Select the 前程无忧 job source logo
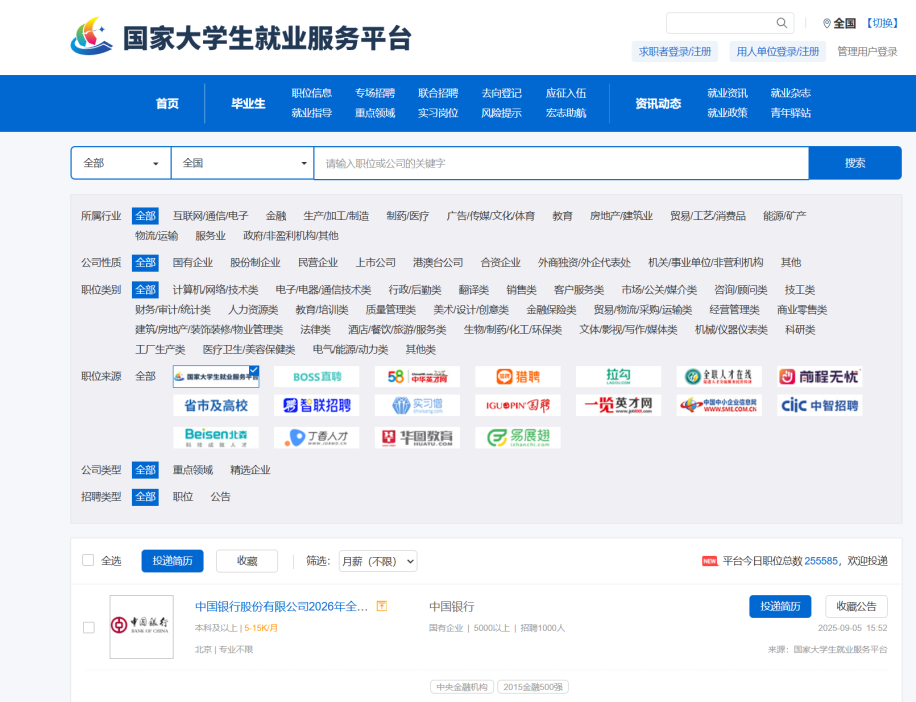The image size is (916, 702). [819, 377]
